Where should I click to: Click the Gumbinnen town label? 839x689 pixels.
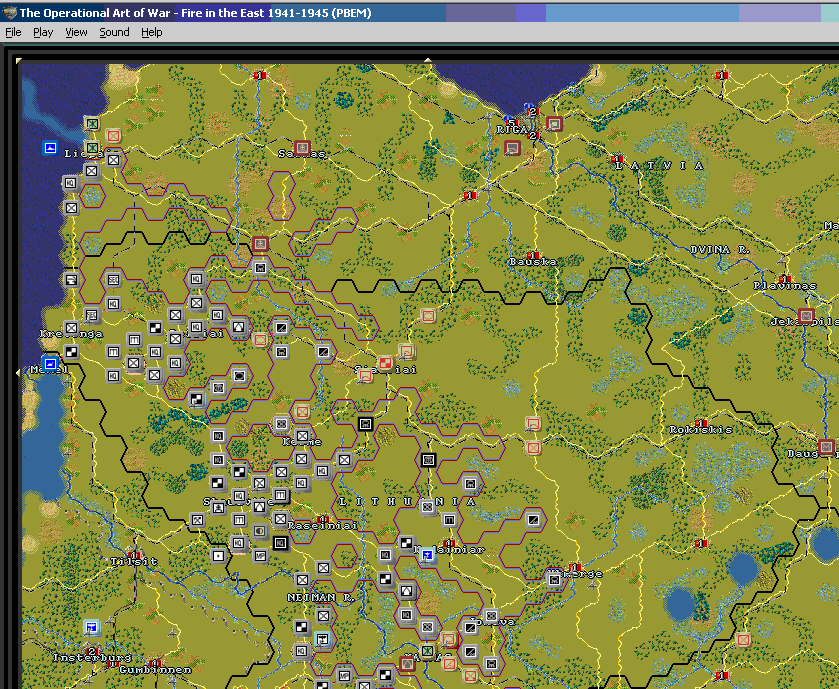click(x=155, y=670)
